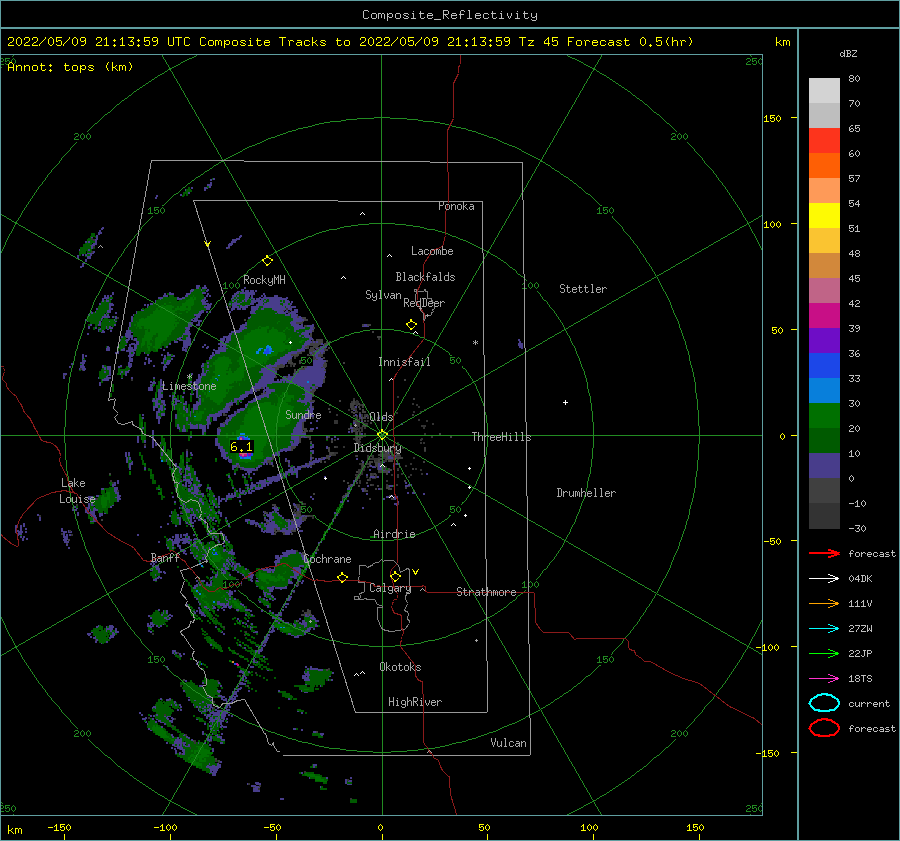Click yellow diamond marker below RedDeer

click(412, 325)
